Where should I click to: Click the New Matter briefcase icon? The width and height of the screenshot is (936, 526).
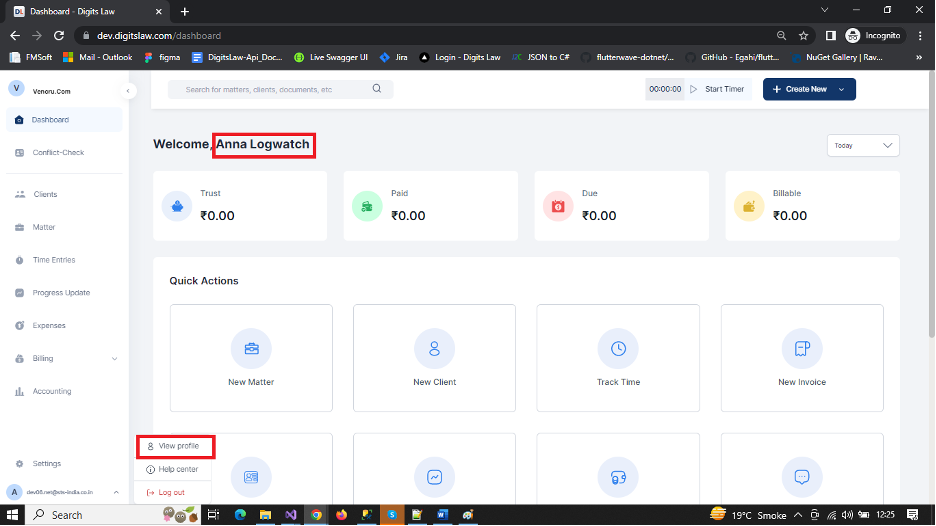(251, 348)
